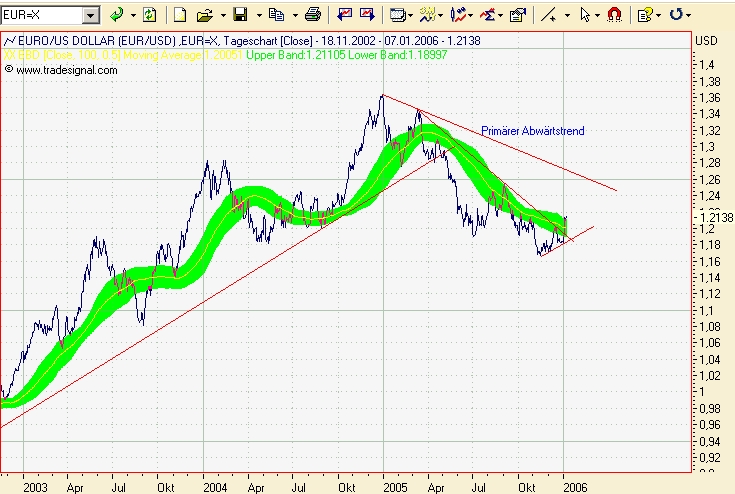735x494 pixels.
Task: Open dropdown next to green return arrow
Action: (x=133, y=15)
